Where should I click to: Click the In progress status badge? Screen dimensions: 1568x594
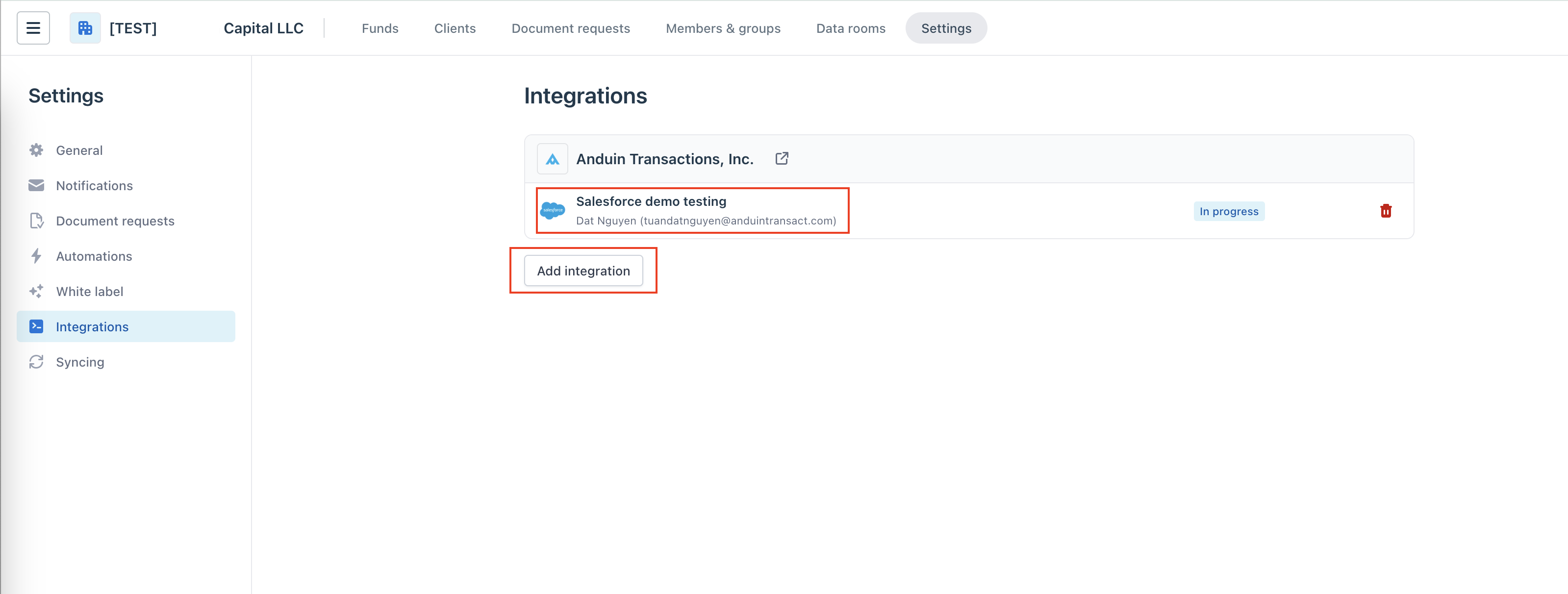(1228, 211)
